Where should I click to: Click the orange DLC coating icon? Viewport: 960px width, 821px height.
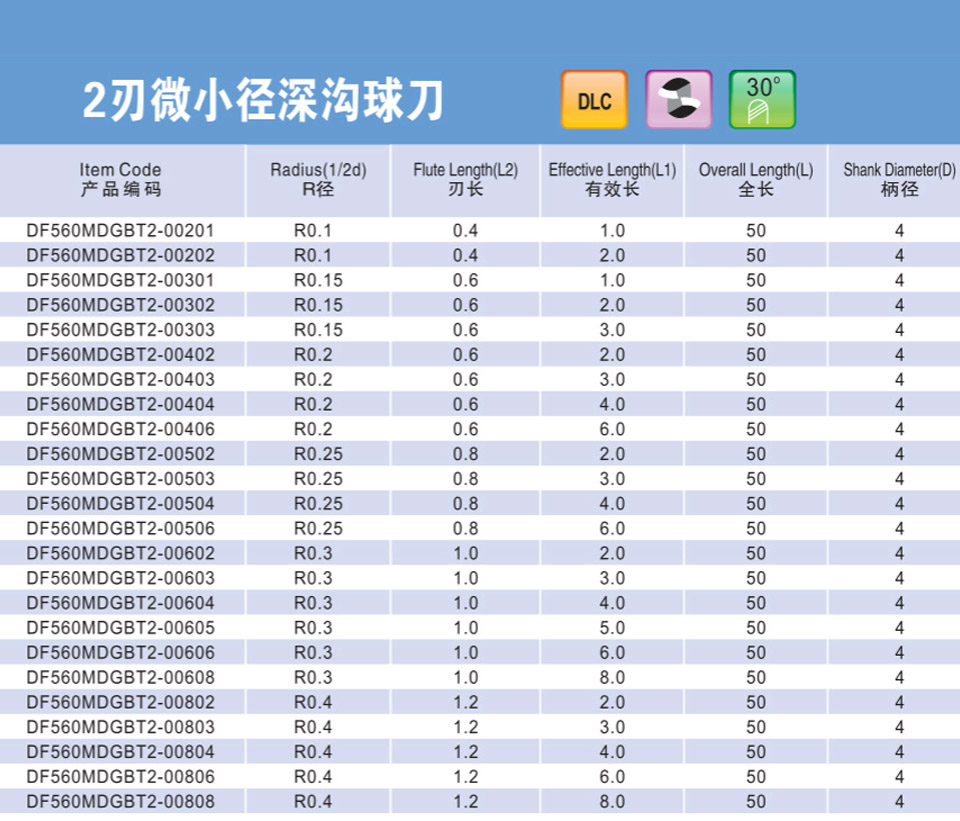coord(594,100)
